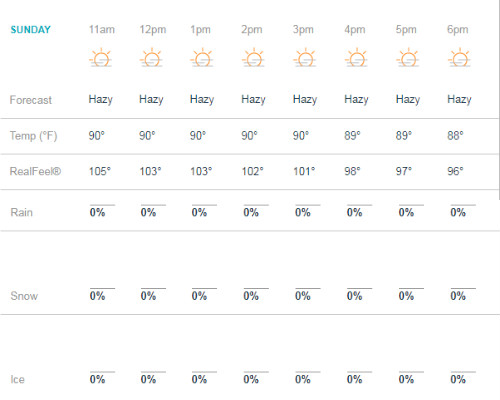
Task: Select the 6pm column header
Action: tap(458, 30)
